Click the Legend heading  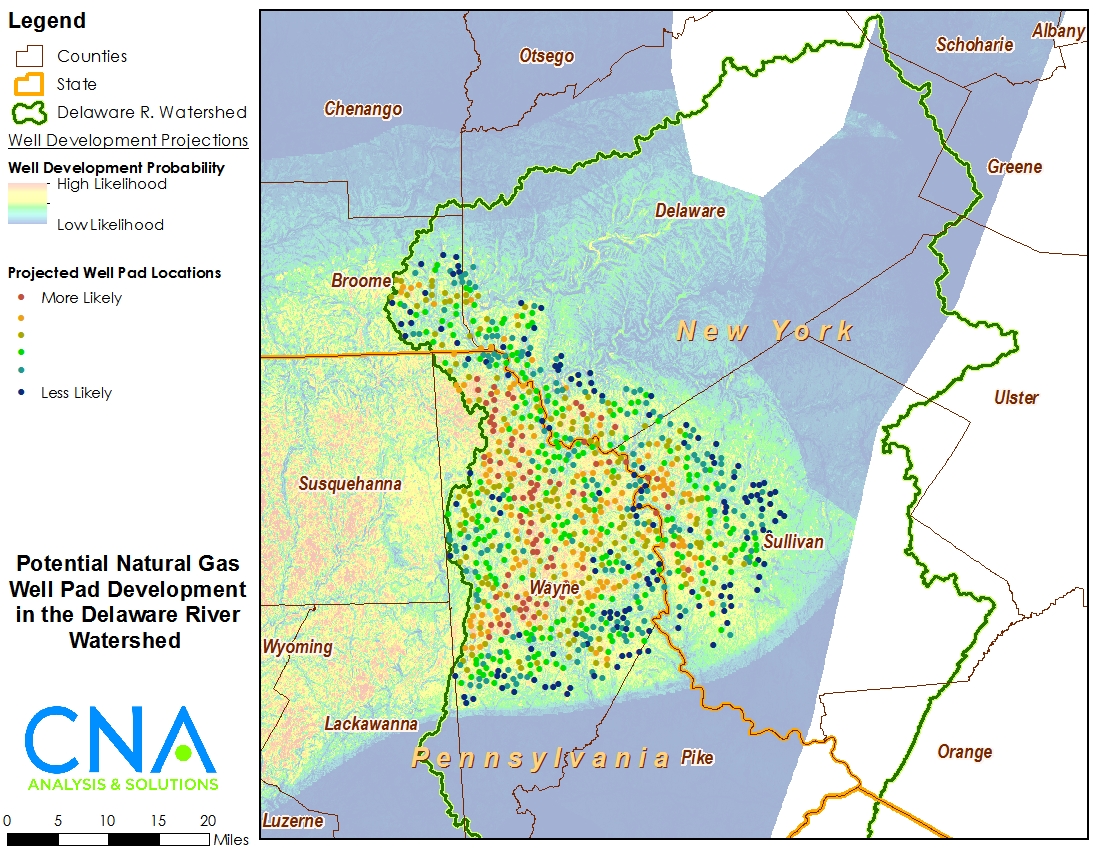pos(47,20)
